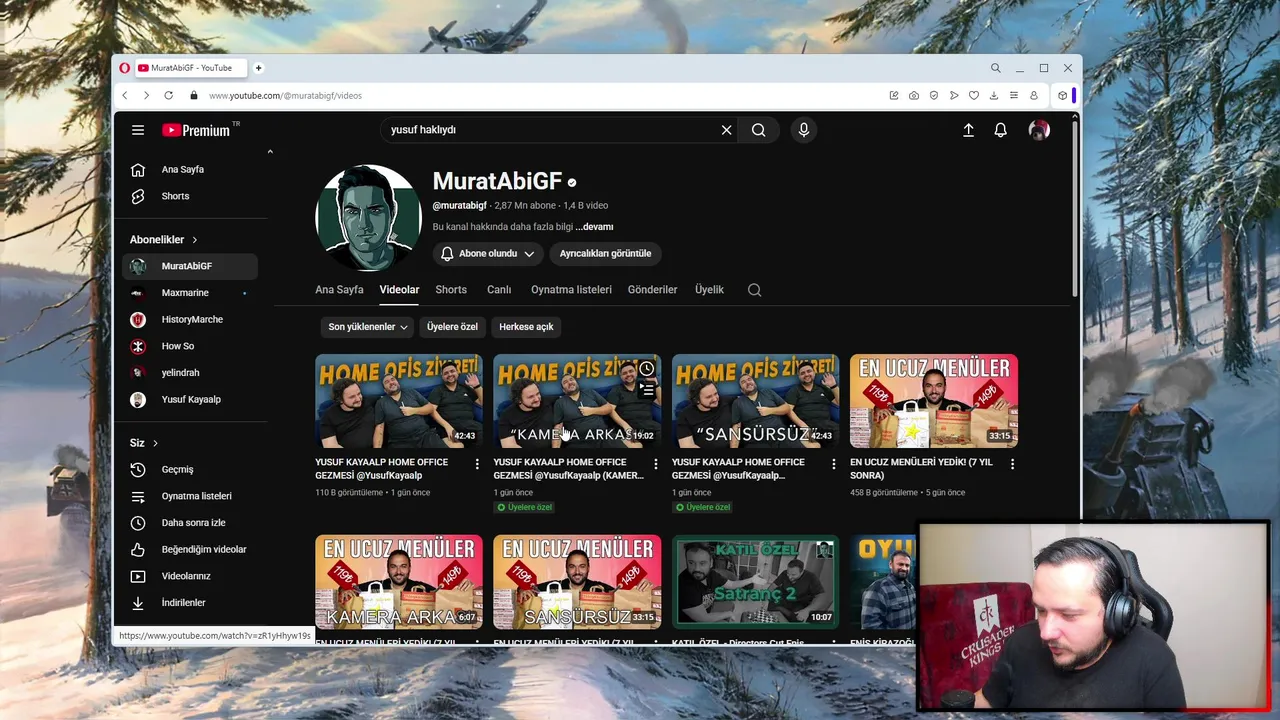This screenshot has height=720, width=1280.
Task: Click the heart bookmark icon in address bar
Action: click(x=974, y=95)
